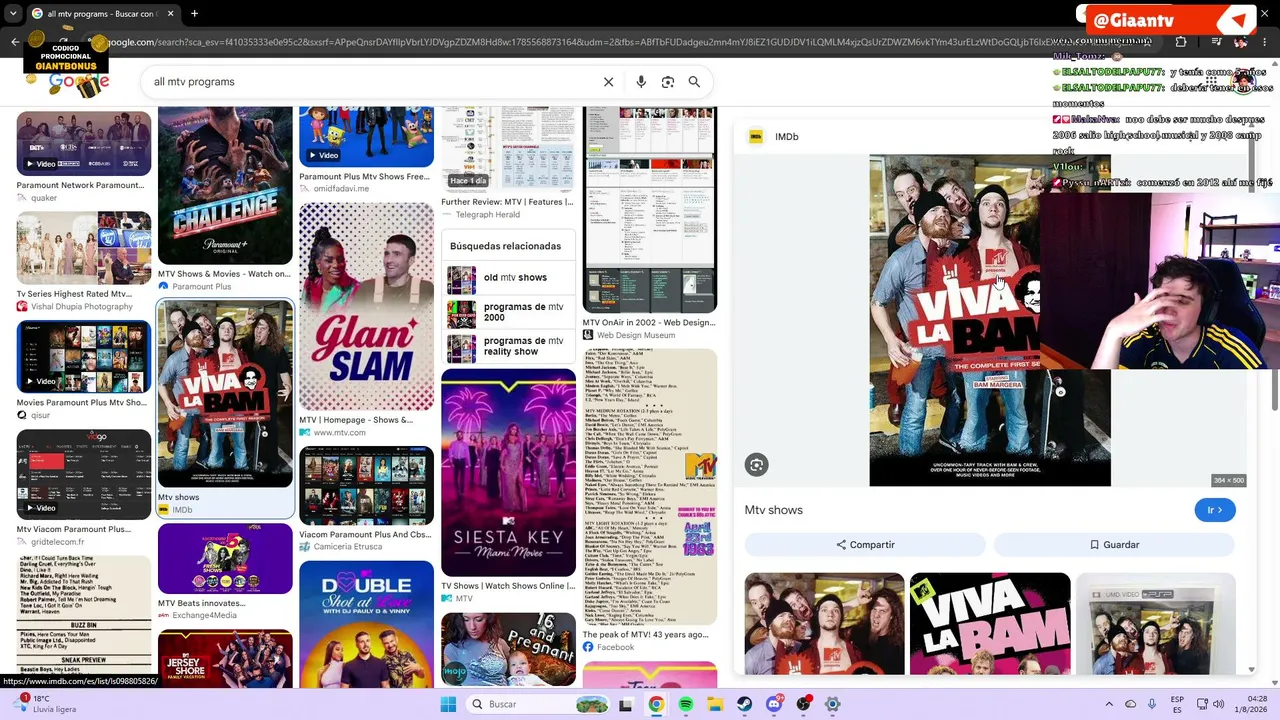Click the 'Exchange4Media' source label
The image size is (1280, 720).
point(205,616)
